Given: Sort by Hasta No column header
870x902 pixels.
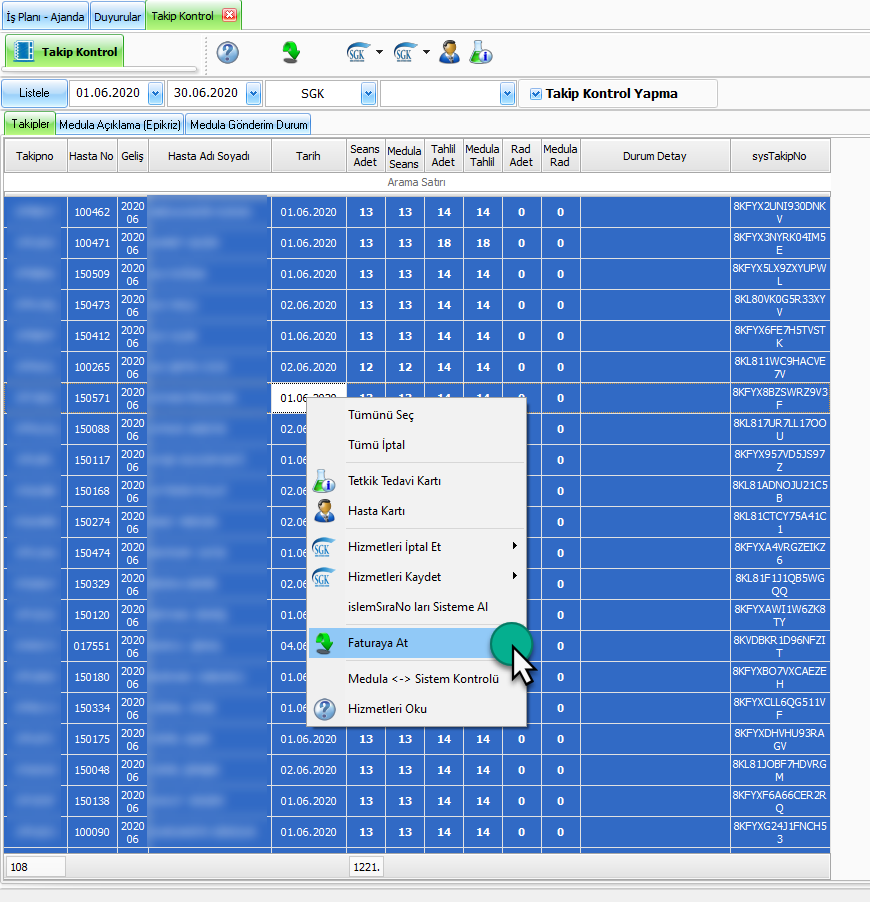Looking at the screenshot, I should click(91, 156).
